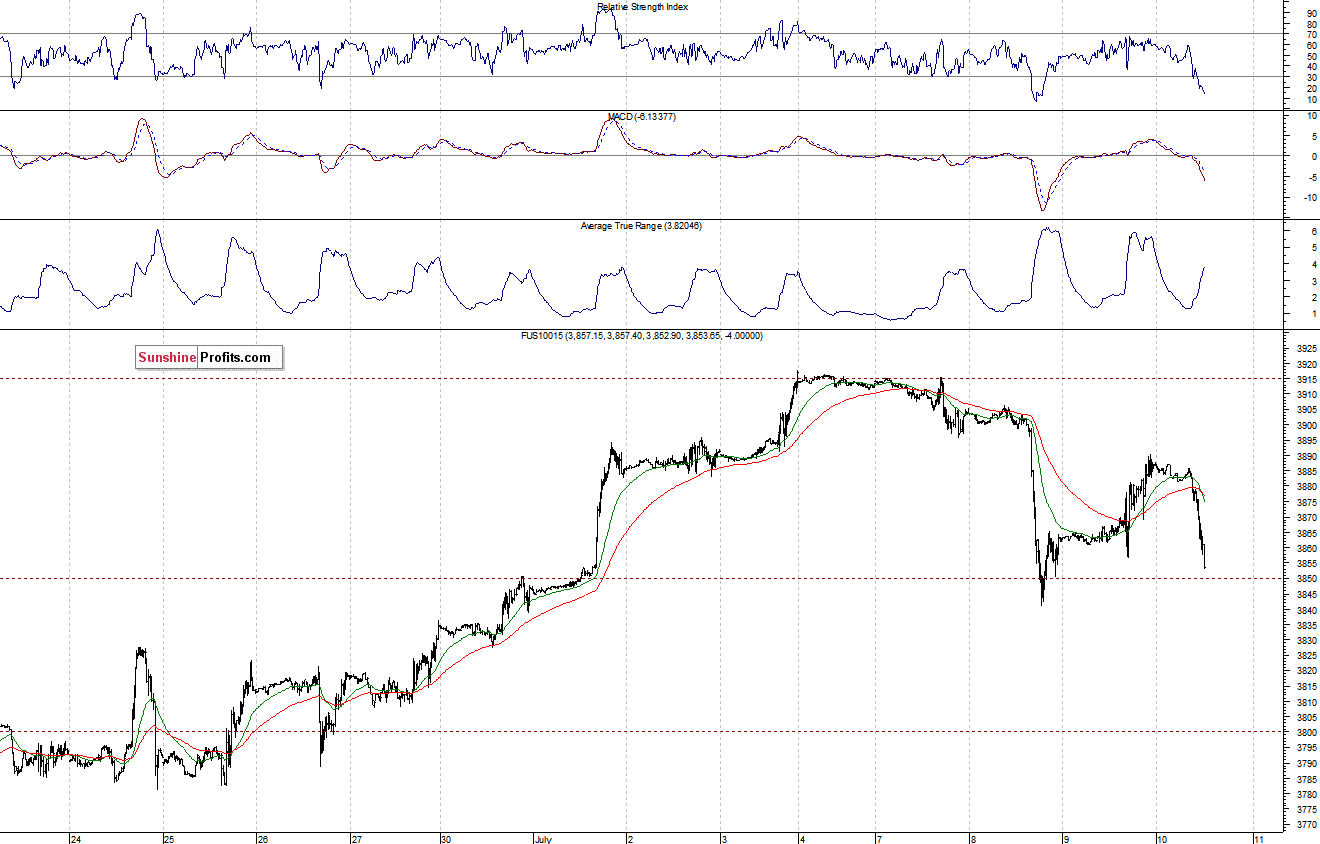The width and height of the screenshot is (1320, 844).
Task: Select date 25 on the time axis
Action: point(169,838)
